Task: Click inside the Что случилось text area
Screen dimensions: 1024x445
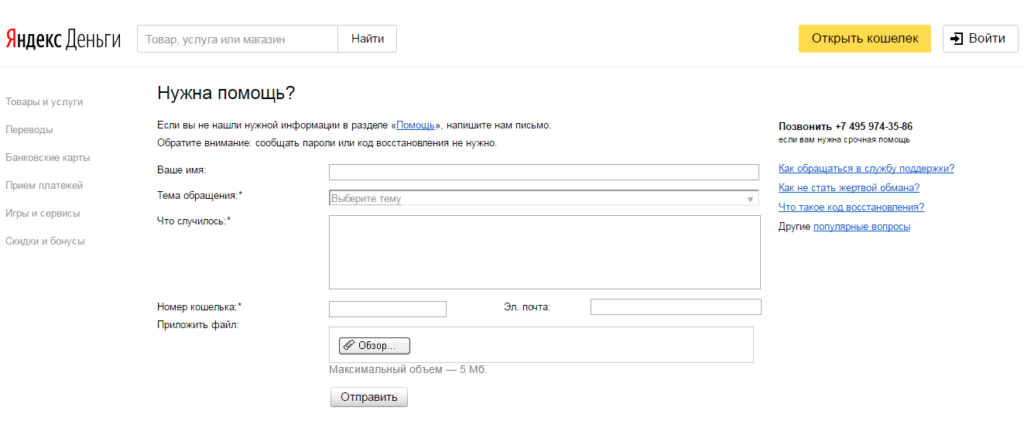Action: coord(544,252)
